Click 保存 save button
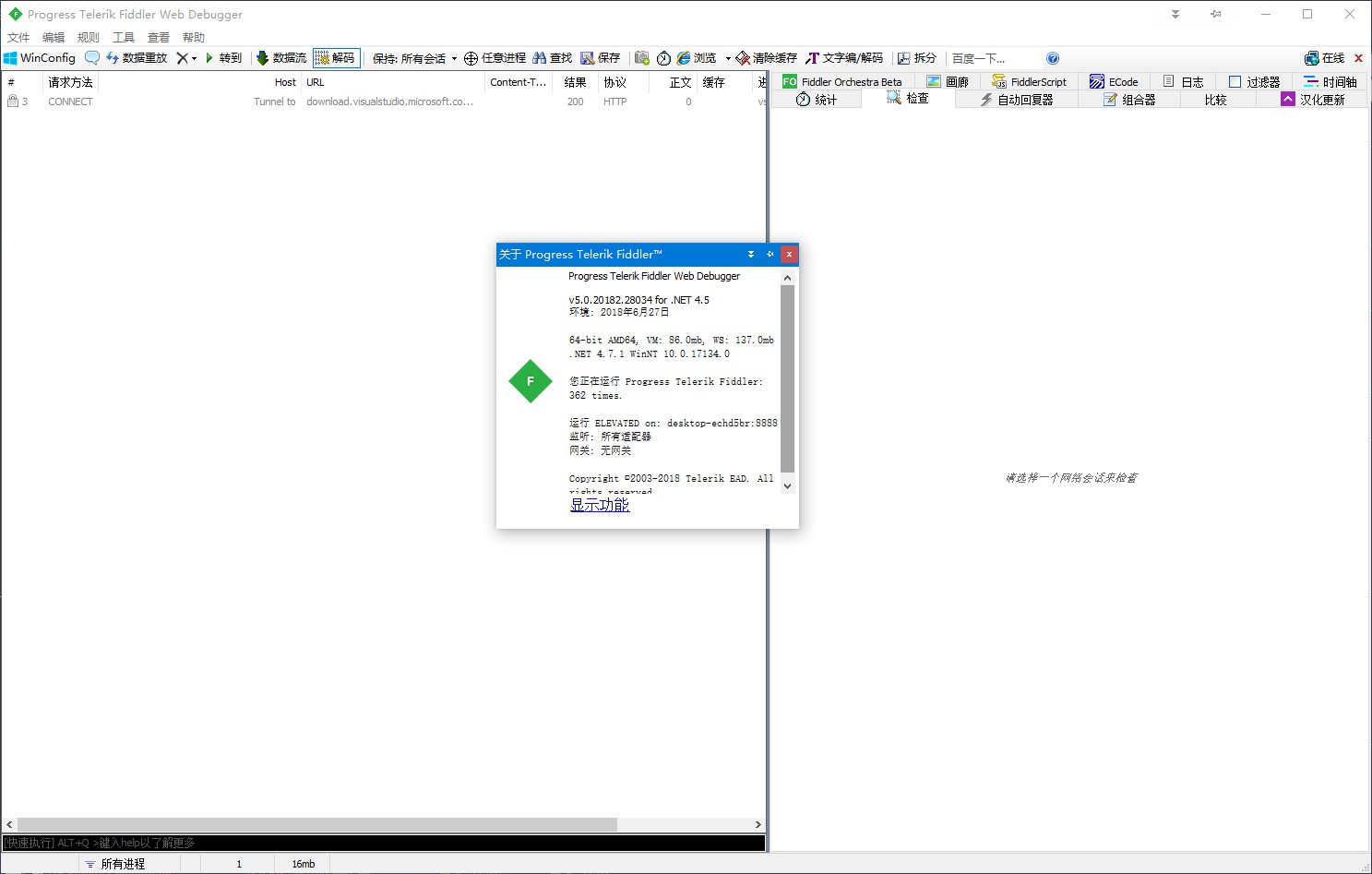Screen dimensions: 1372x874 click(601, 58)
